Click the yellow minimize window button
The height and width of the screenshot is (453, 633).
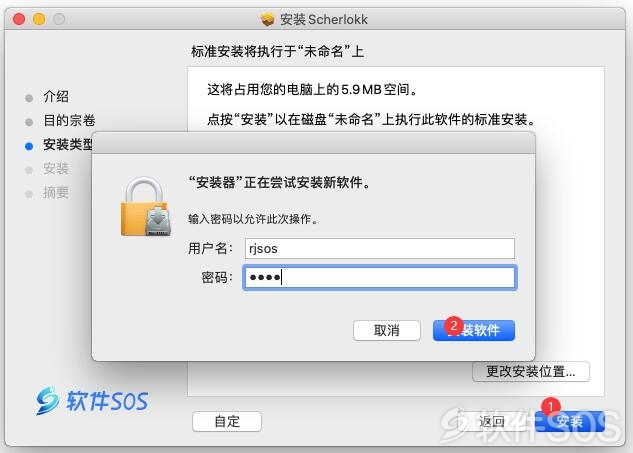39,19
